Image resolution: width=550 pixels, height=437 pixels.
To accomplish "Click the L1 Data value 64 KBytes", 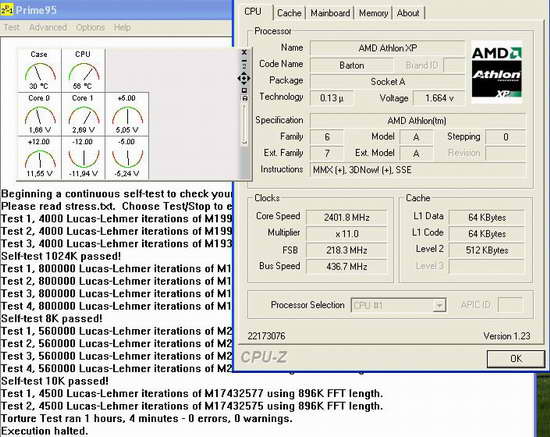I will pos(487,217).
